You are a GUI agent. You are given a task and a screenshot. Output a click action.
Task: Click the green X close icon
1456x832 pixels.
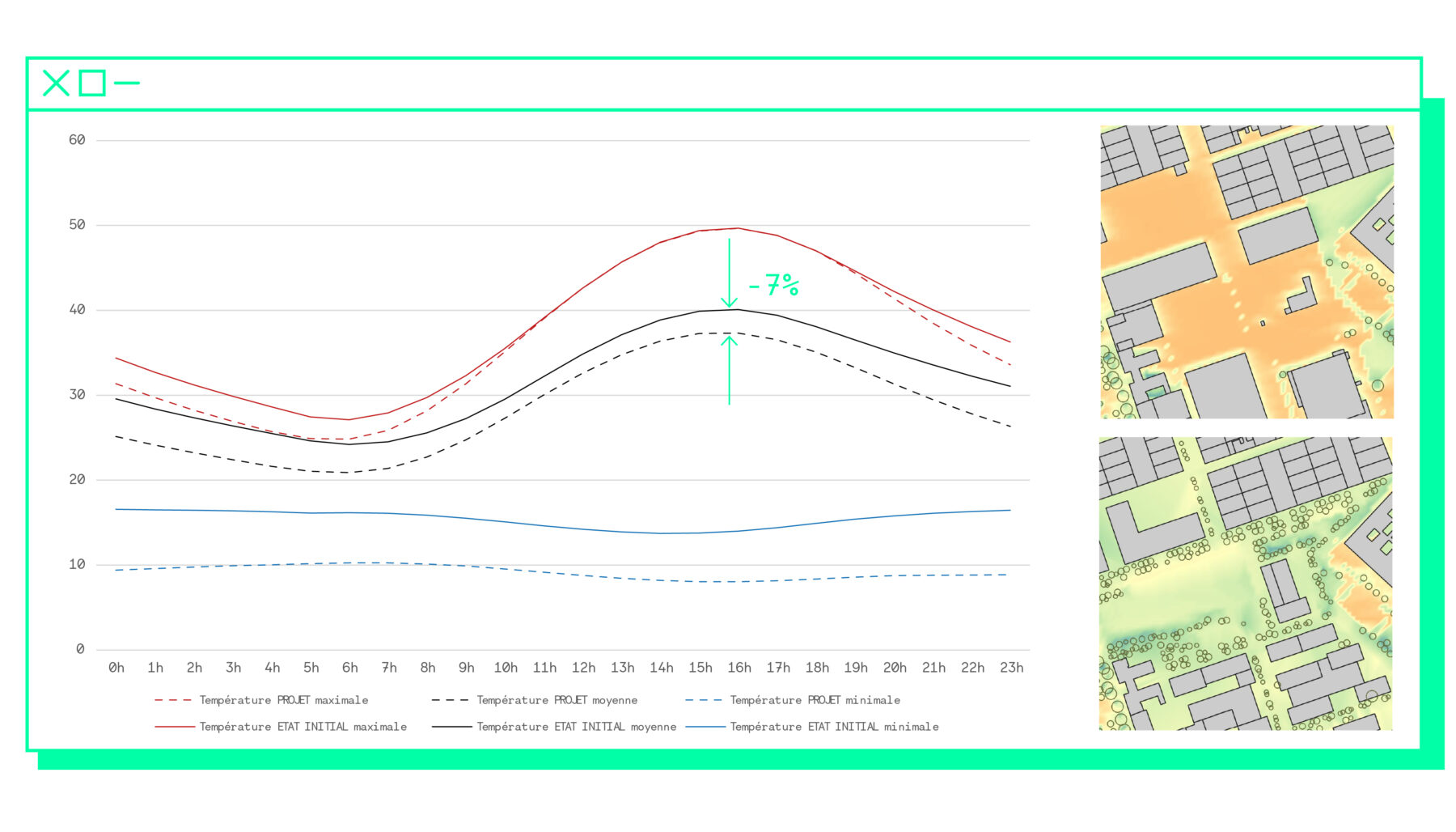[56, 83]
